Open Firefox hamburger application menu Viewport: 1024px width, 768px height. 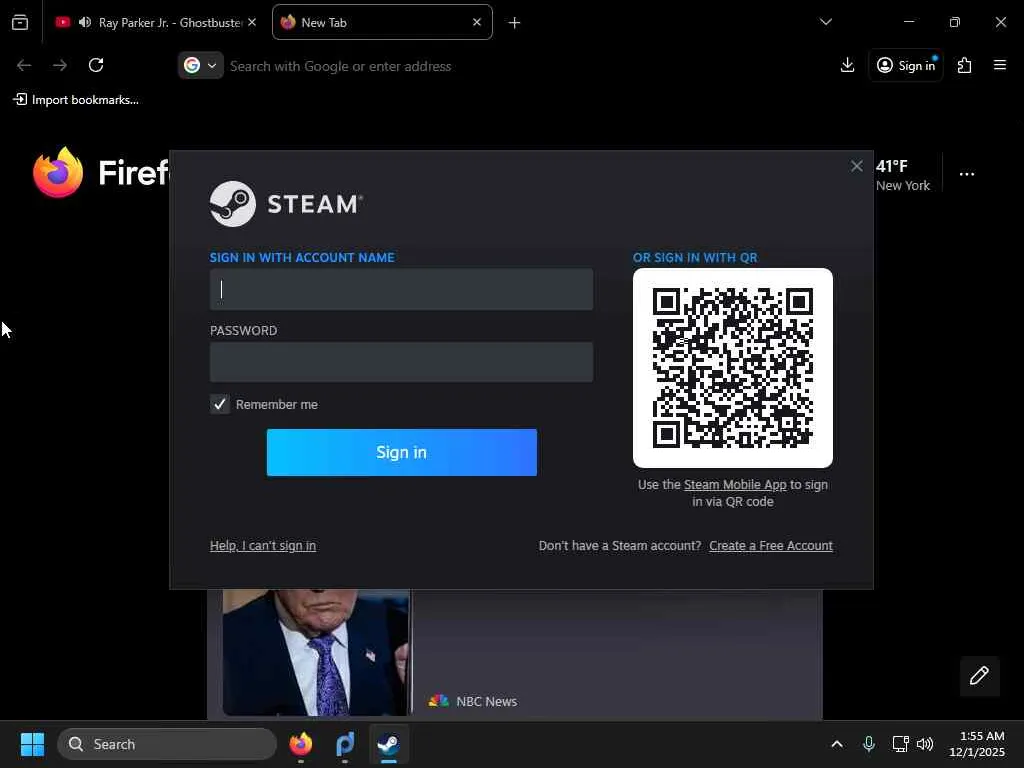click(1000, 65)
